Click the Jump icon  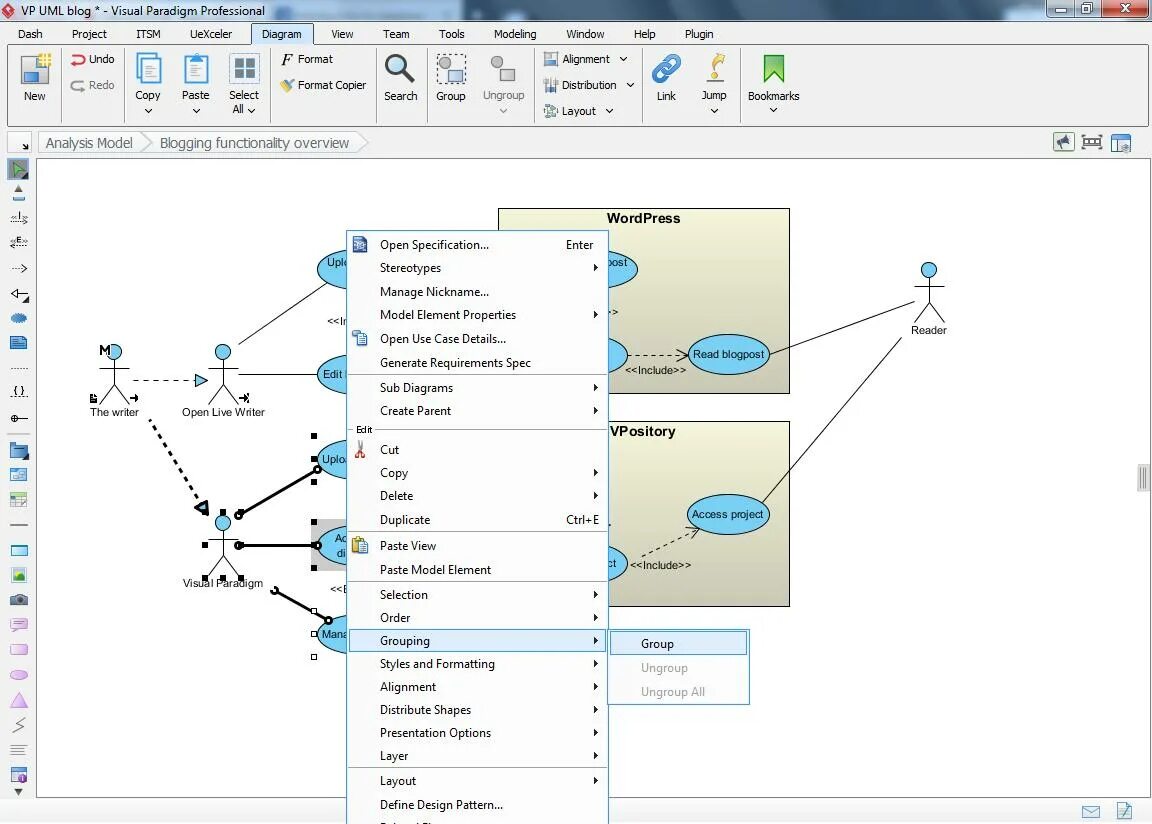point(714,68)
